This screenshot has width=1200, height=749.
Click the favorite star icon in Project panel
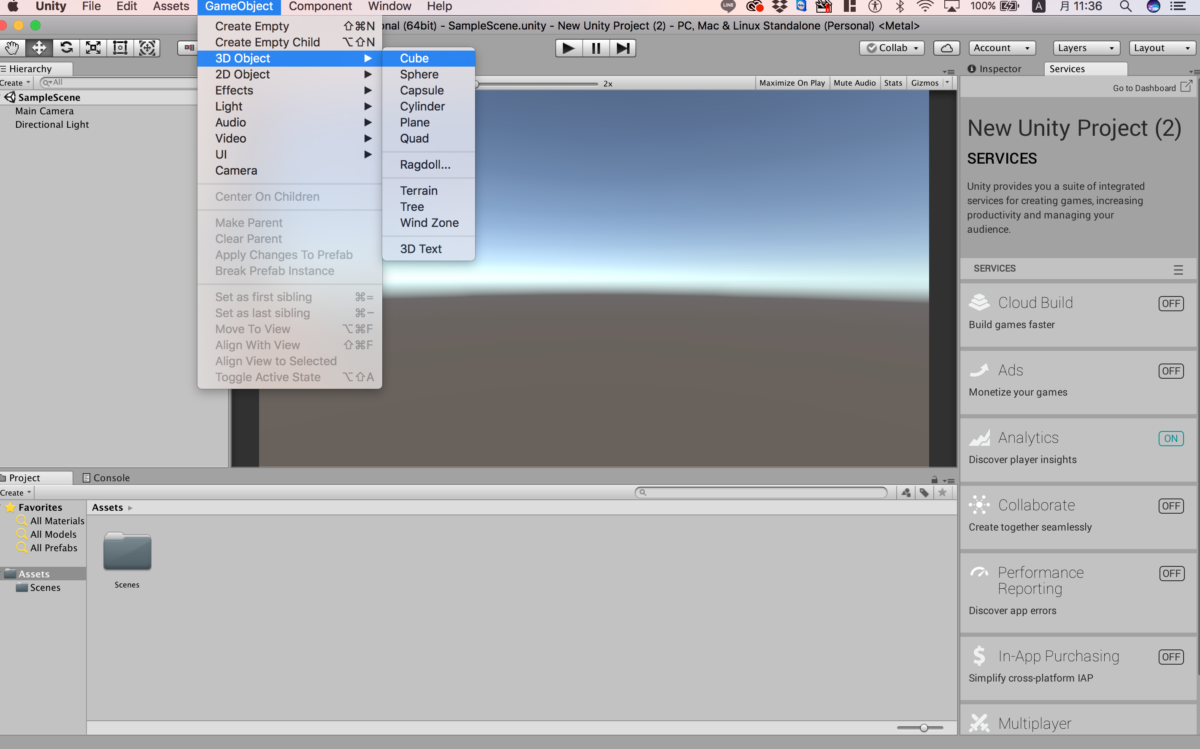[x=942, y=492]
